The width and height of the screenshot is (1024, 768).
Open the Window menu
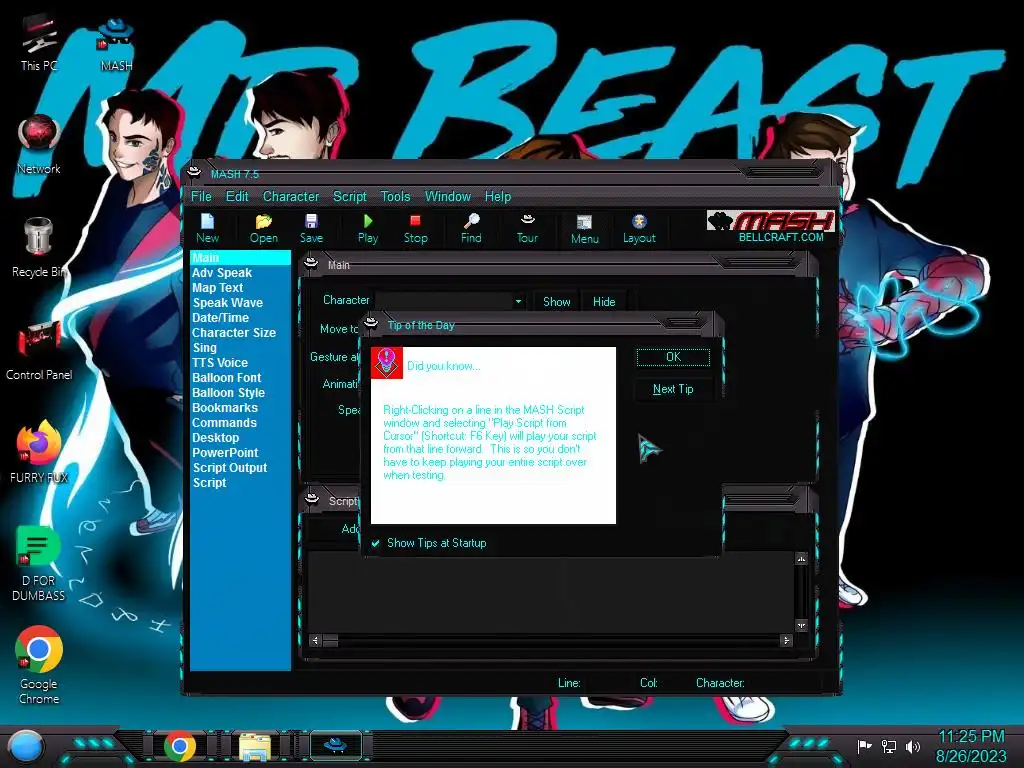click(447, 197)
